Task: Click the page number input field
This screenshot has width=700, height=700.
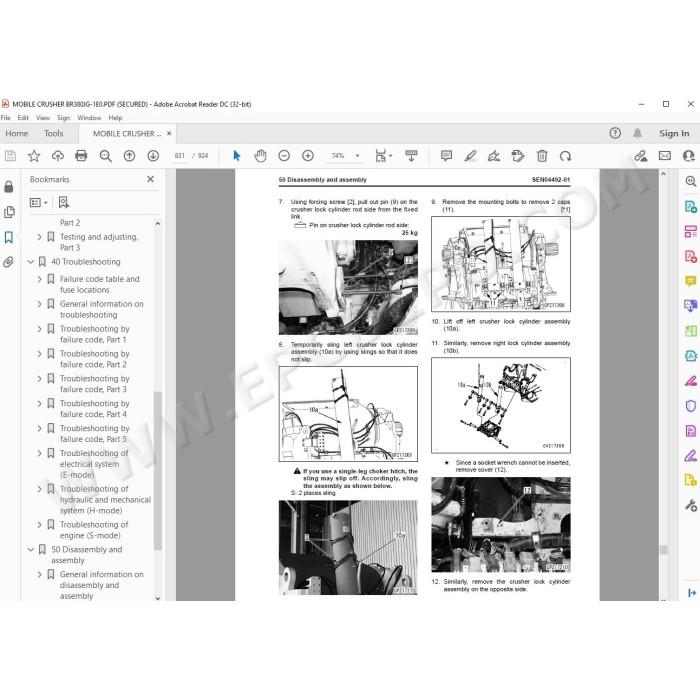Action: 179,156
